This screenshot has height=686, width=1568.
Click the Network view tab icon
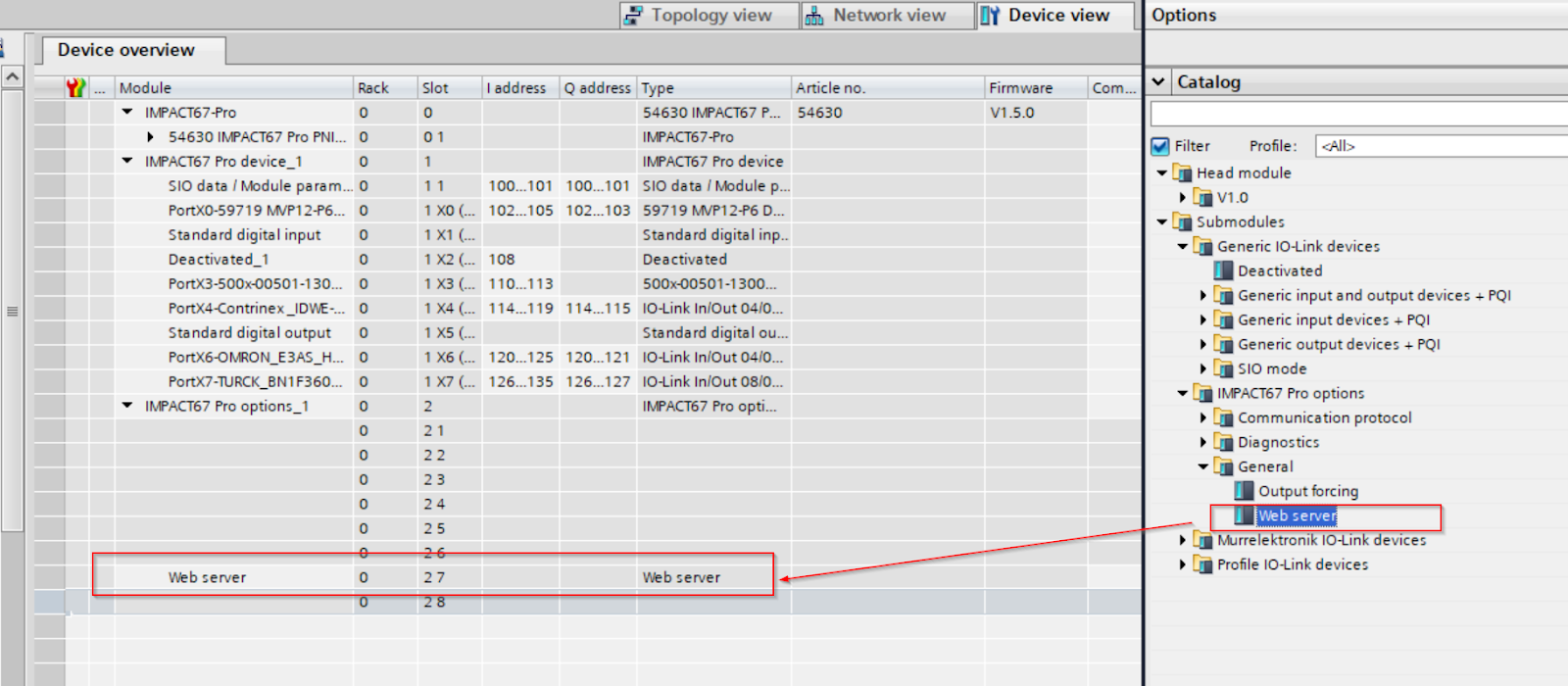[814, 16]
